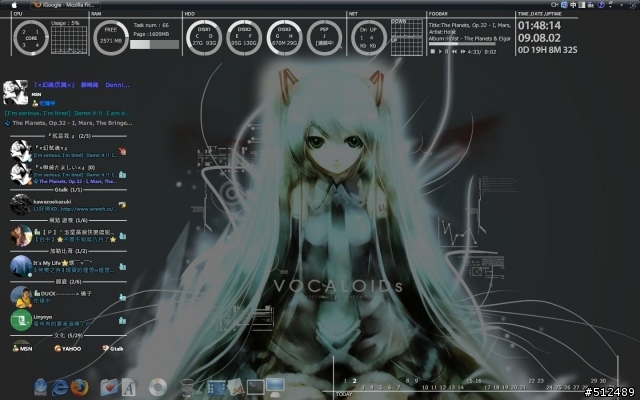640x400 pixels.
Task: Stop Foobar playback
Action: (433, 51)
